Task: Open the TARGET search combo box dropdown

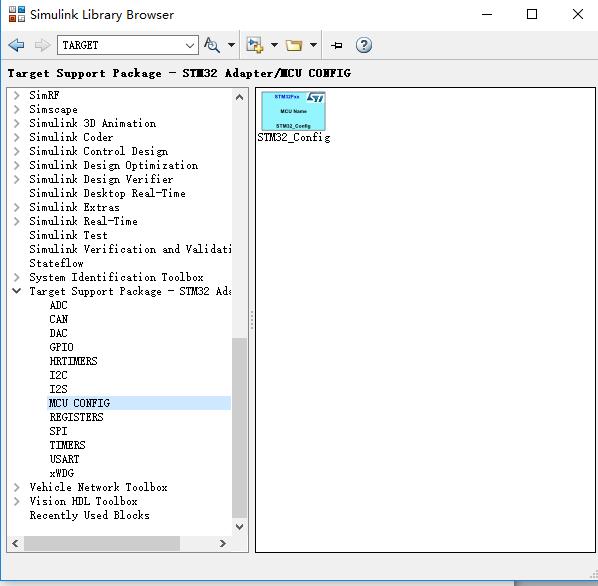Action: (x=190, y=45)
